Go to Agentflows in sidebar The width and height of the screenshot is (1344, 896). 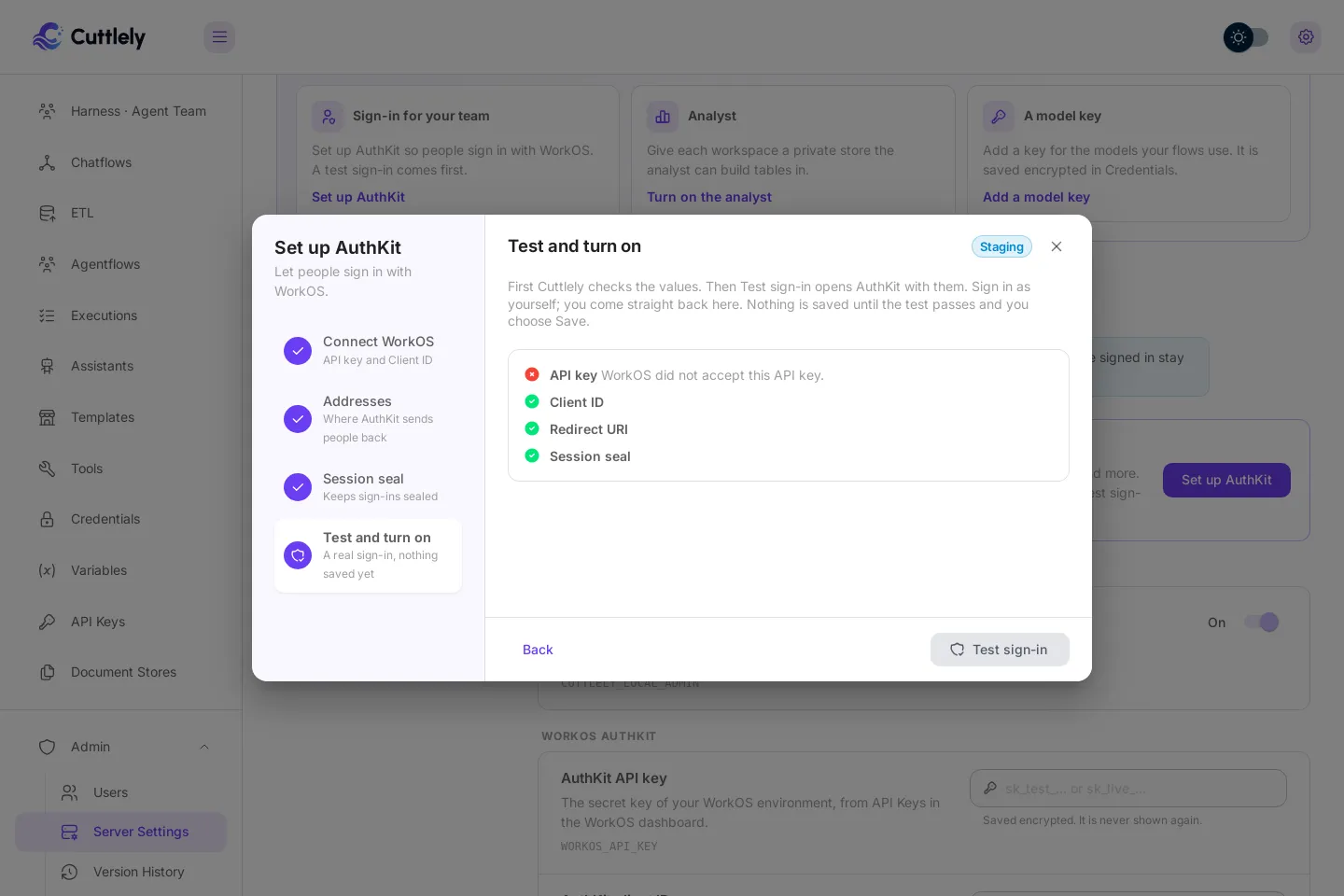click(120, 264)
